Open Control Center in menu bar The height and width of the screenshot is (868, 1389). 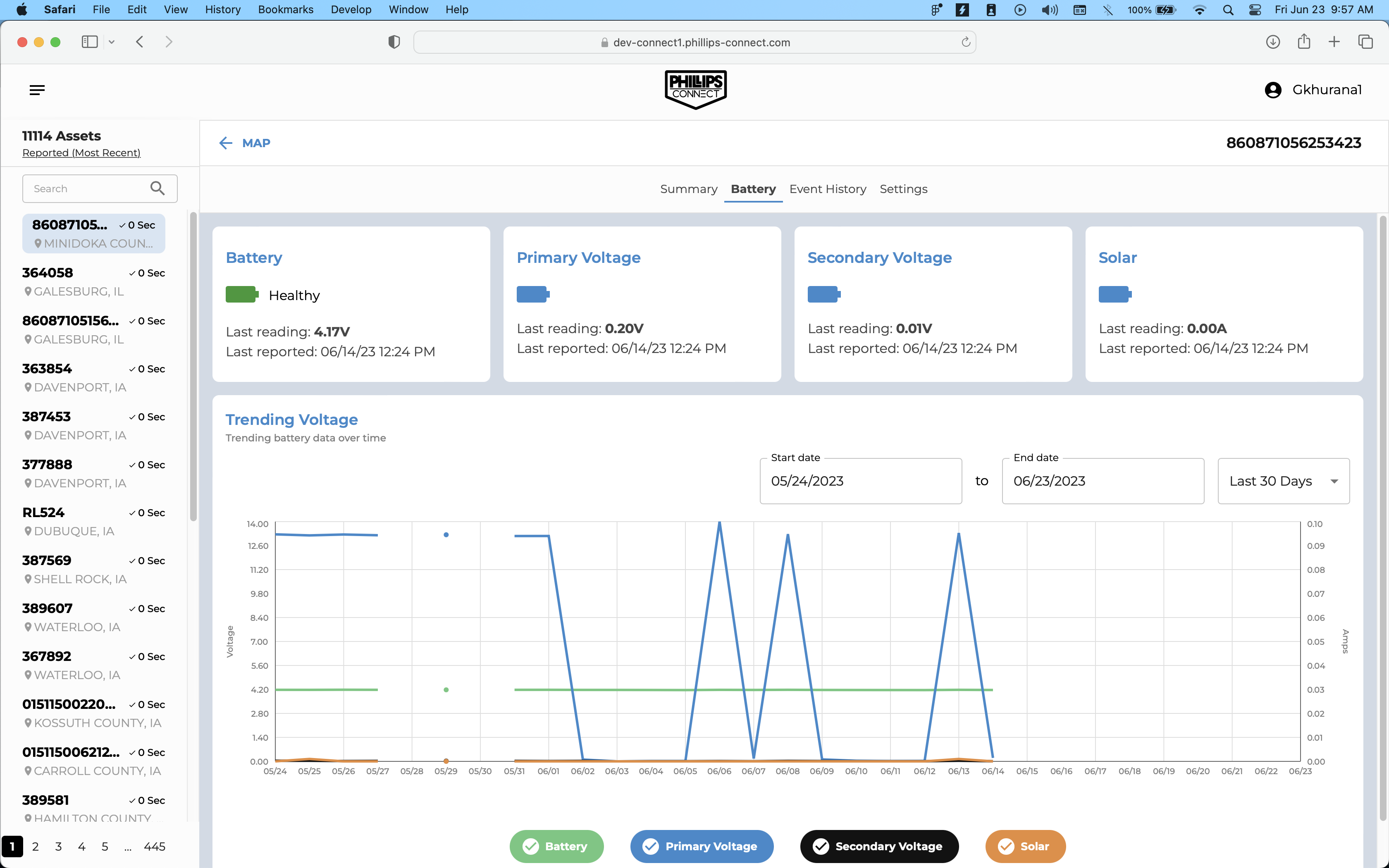click(1255, 10)
